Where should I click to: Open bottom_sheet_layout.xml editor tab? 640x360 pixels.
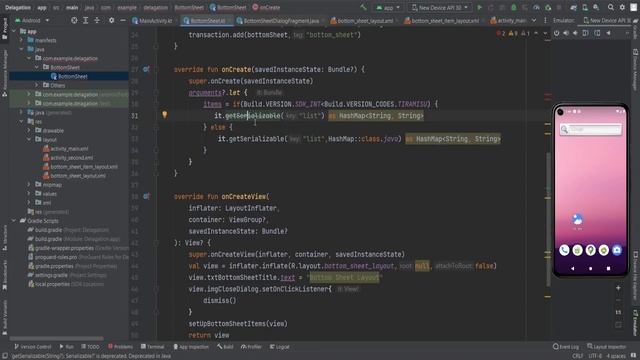[363, 20]
